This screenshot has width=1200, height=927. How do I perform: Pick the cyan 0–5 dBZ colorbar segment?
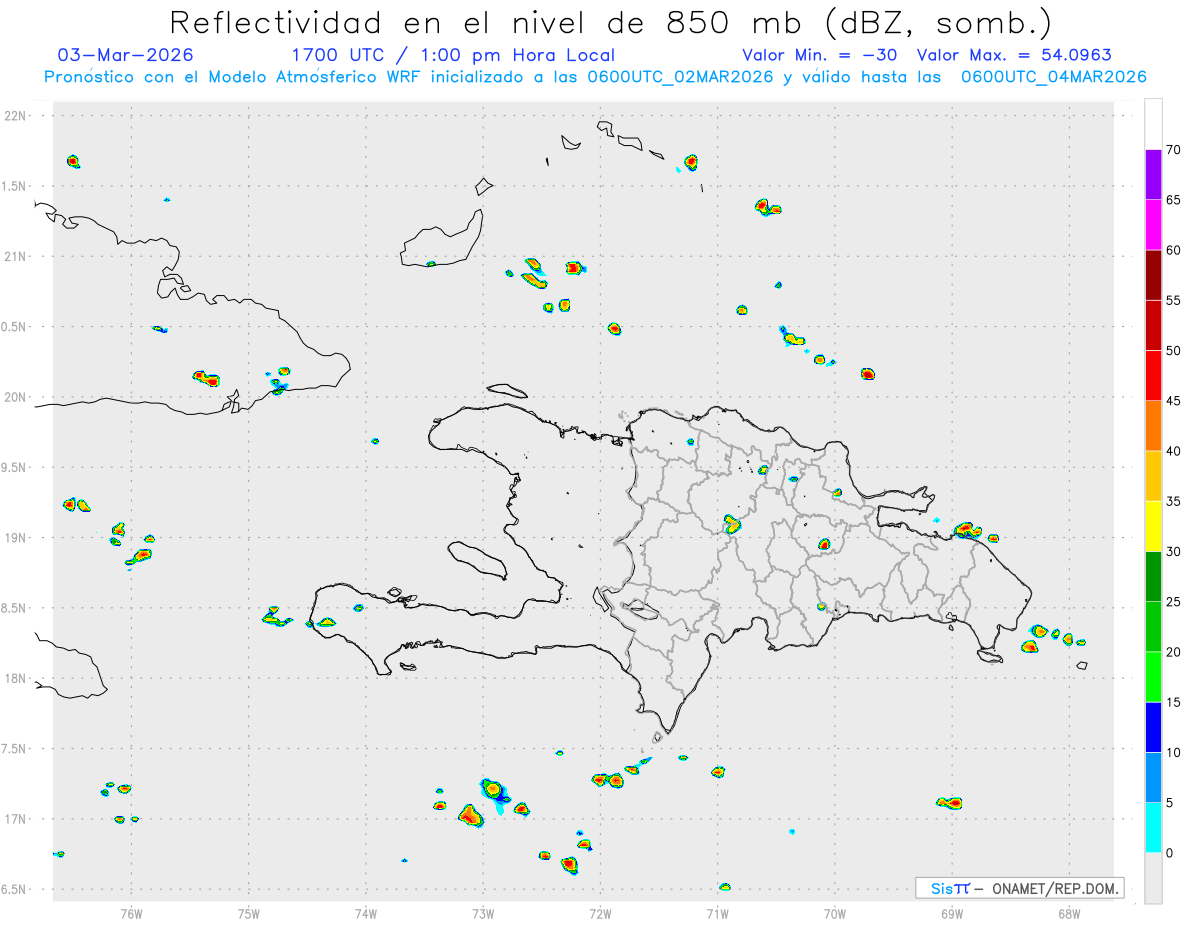(x=1153, y=828)
